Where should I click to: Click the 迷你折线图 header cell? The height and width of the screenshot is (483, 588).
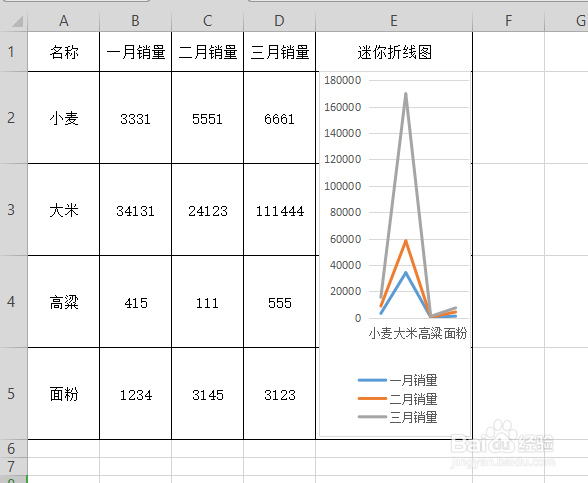[x=394, y=52]
